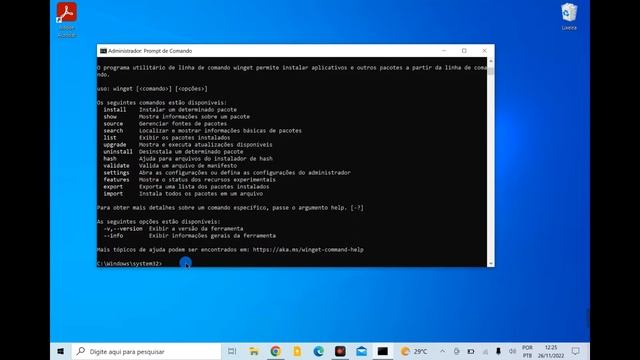This screenshot has height=360, width=640.
Task: Click the 'uninstall' command text
Action: [x=118, y=151]
